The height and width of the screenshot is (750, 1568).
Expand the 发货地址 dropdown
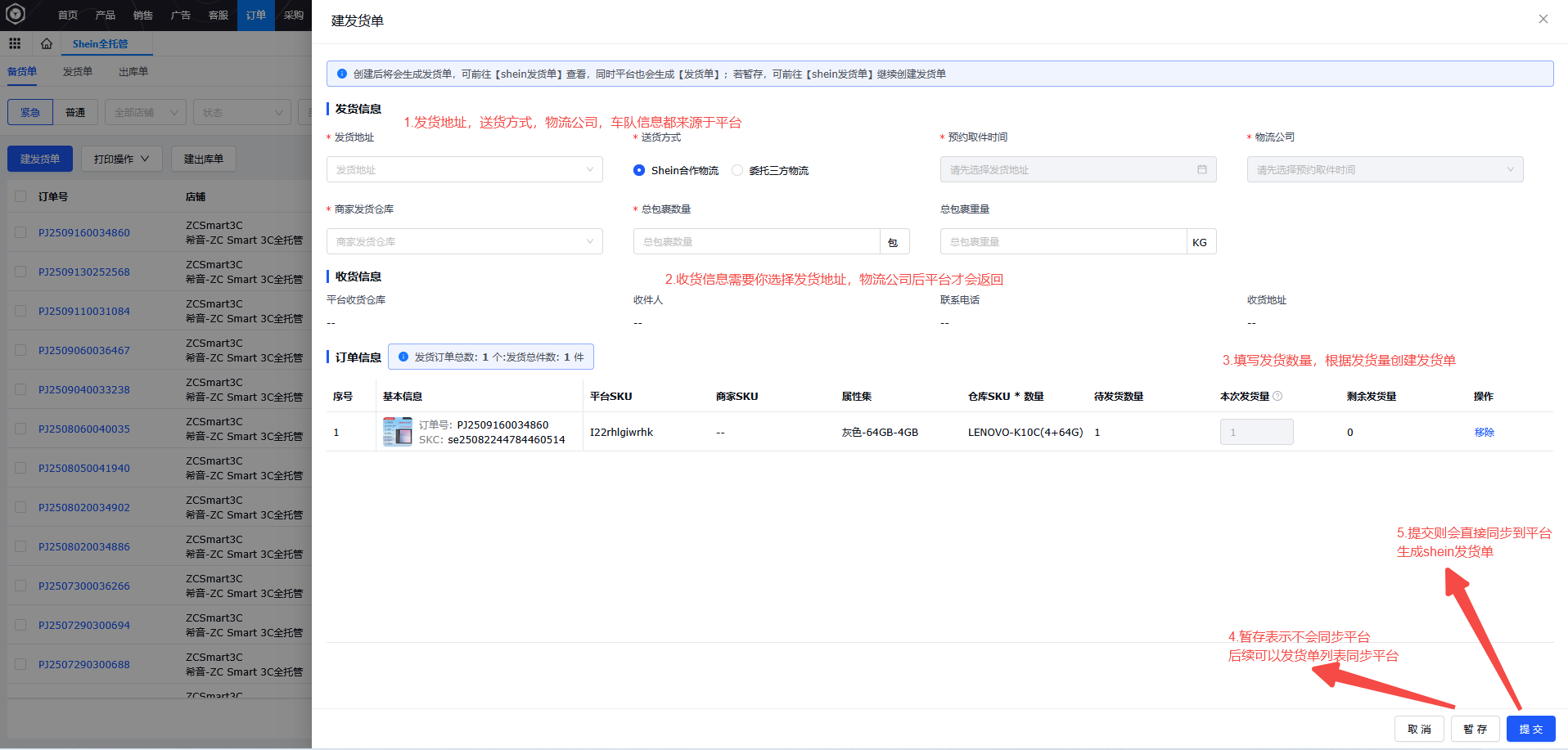464,169
